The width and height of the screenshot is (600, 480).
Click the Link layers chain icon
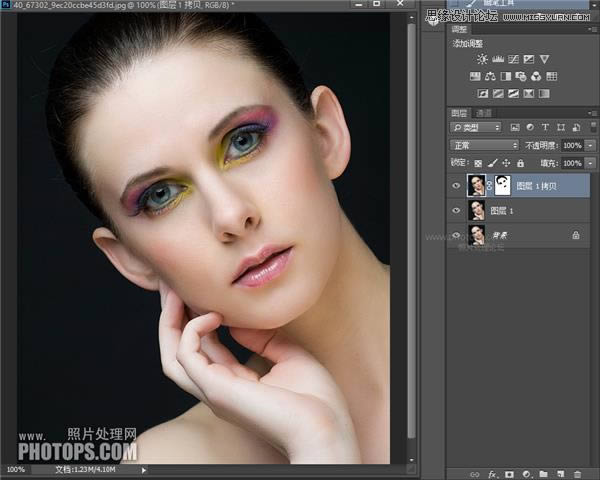(476, 473)
